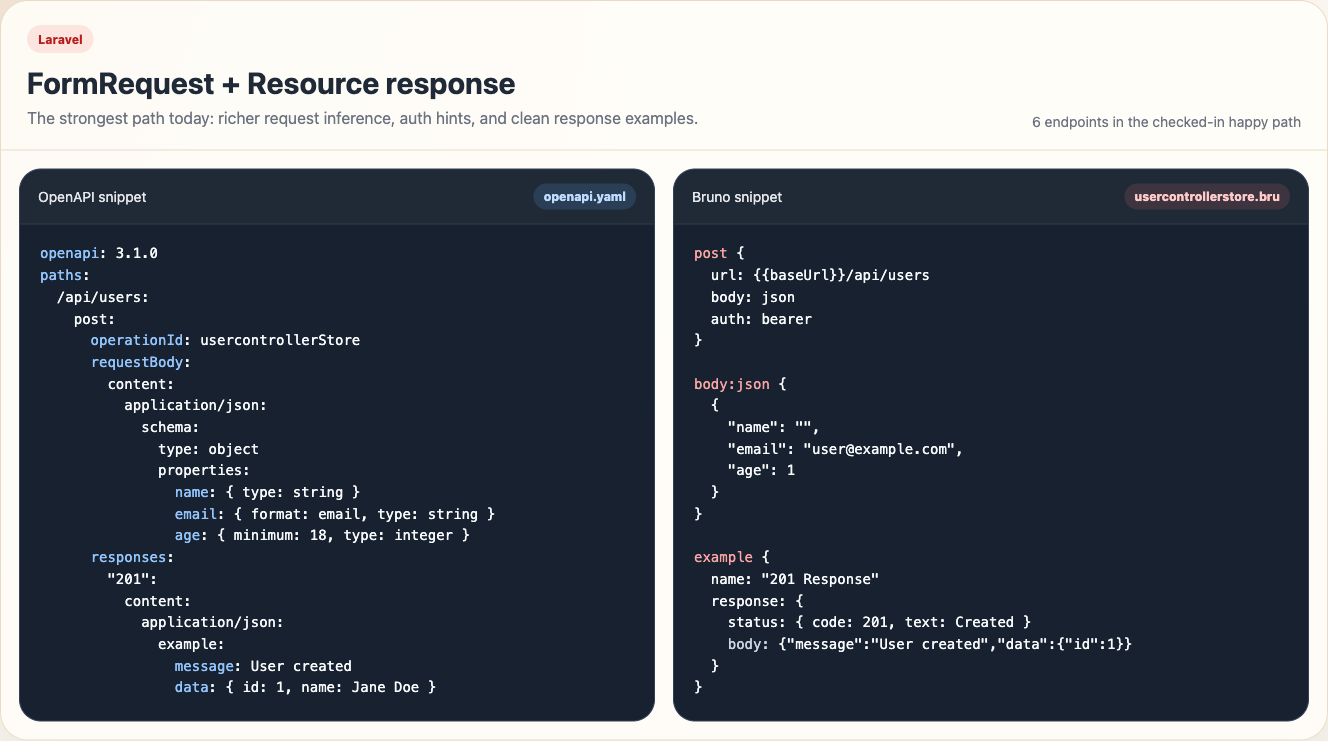Click the 'responses:' key
This screenshot has height=741, width=1328.
click(133, 557)
